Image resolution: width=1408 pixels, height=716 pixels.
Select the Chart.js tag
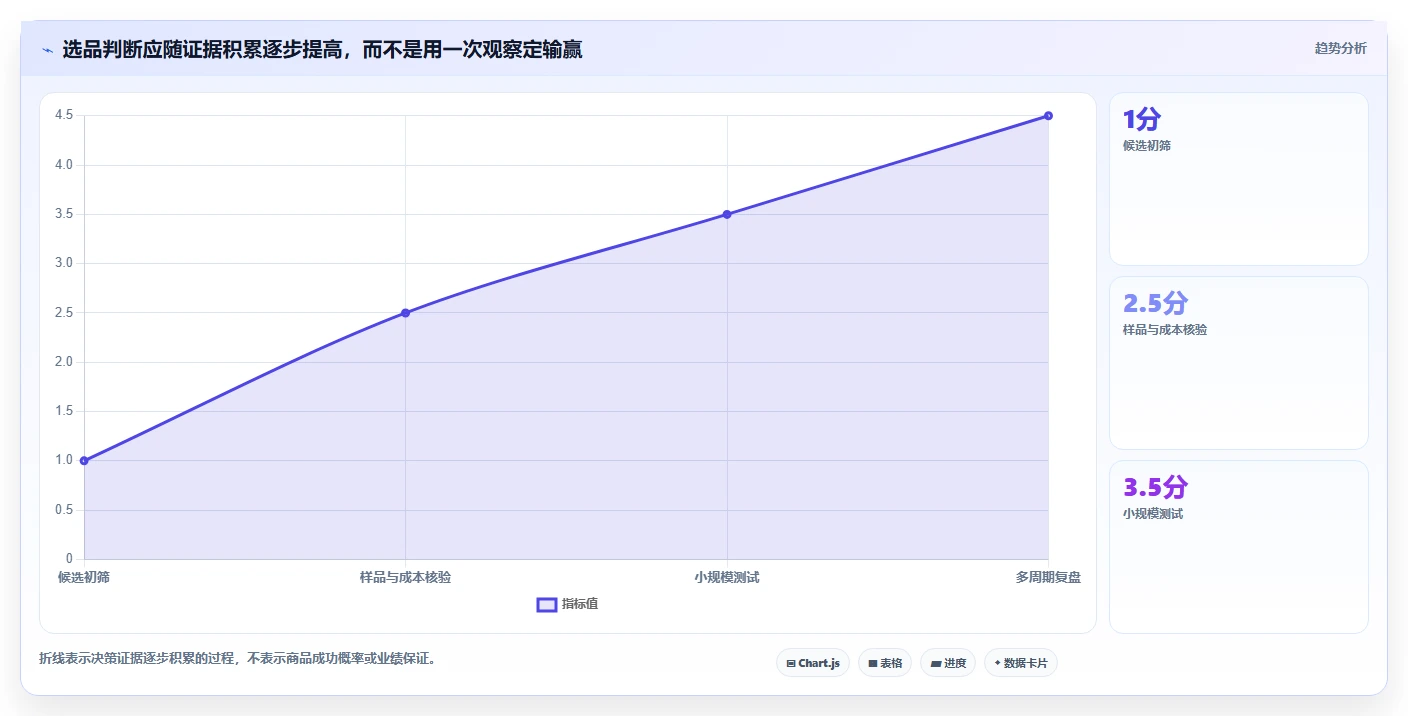[x=813, y=663]
